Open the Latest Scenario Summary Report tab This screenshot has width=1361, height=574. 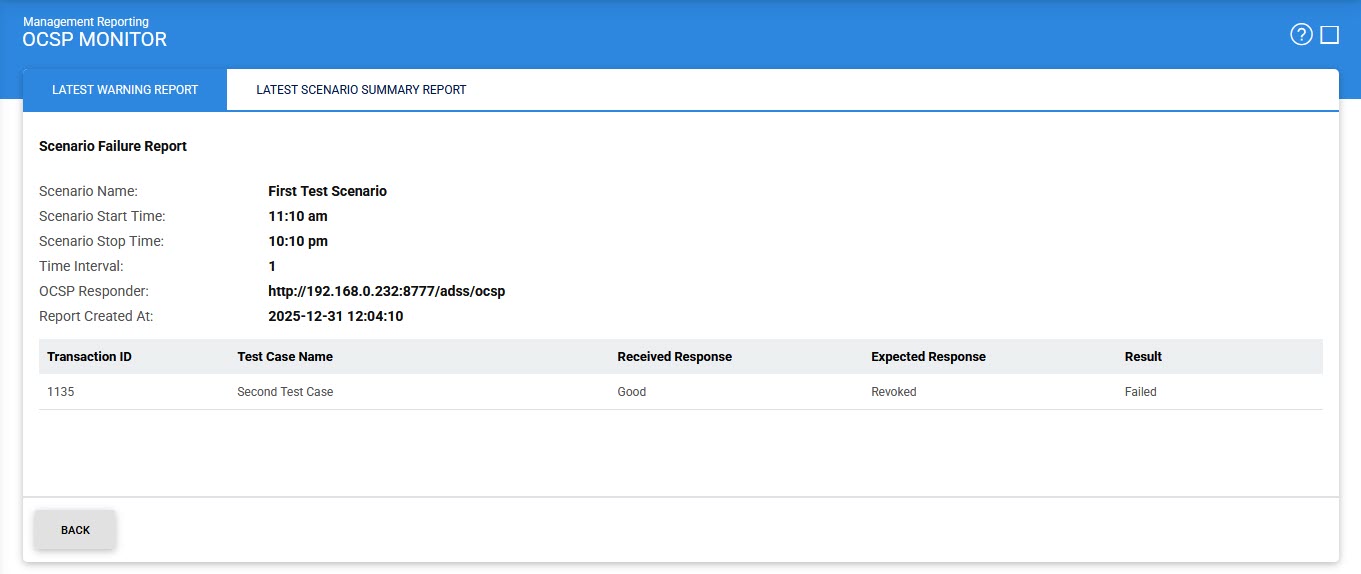coord(361,90)
